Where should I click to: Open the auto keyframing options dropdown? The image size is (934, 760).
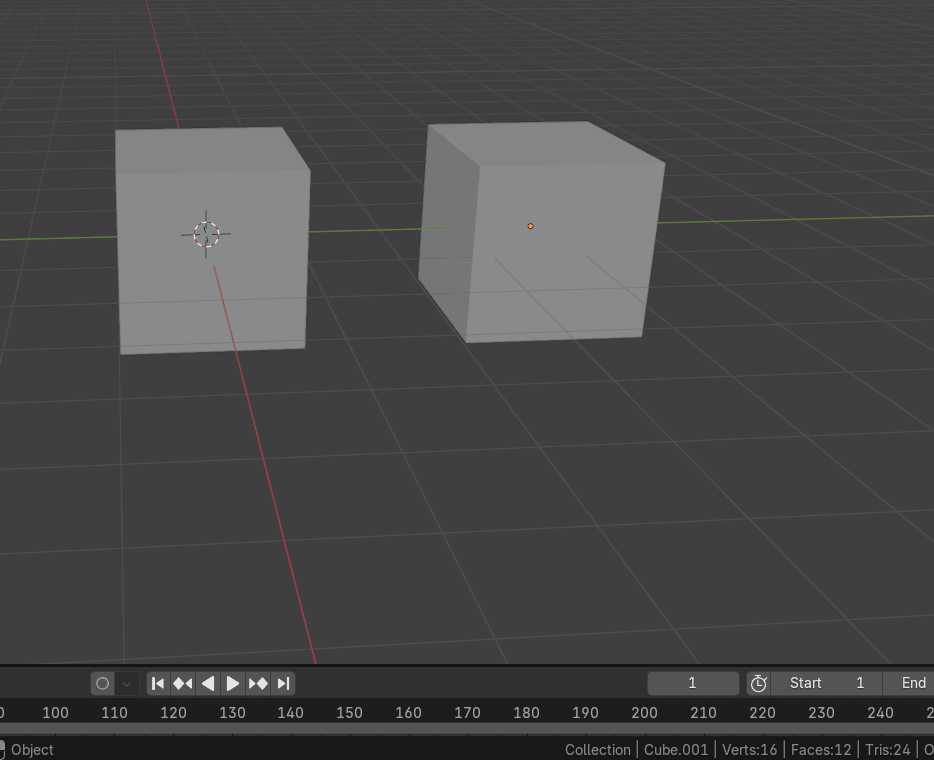click(126, 683)
